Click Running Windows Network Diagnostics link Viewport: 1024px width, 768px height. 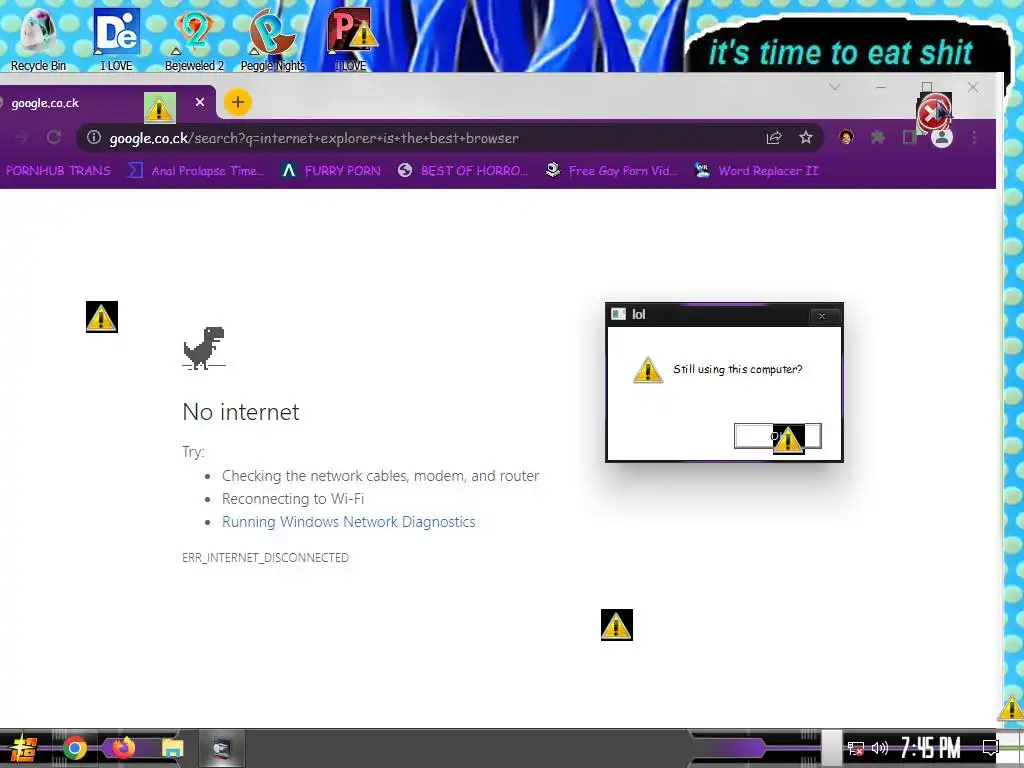(349, 522)
